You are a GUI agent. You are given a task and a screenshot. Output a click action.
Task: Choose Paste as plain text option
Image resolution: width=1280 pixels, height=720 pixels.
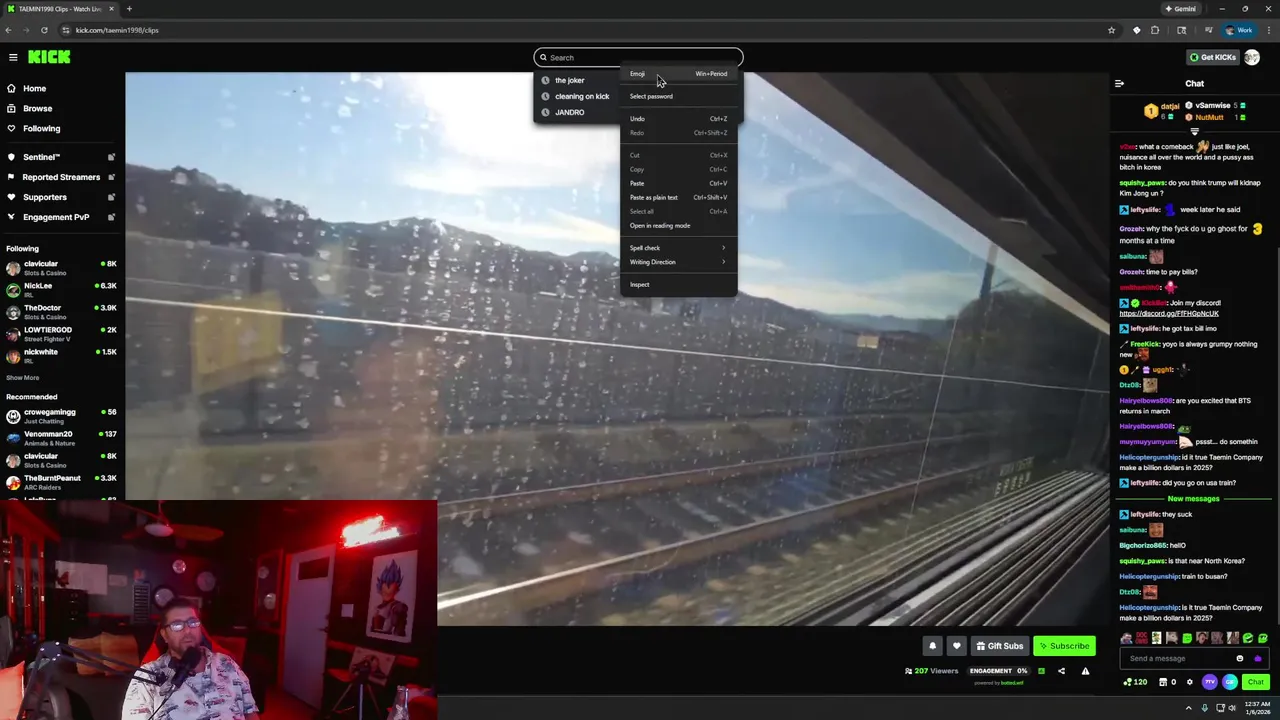[678, 197]
